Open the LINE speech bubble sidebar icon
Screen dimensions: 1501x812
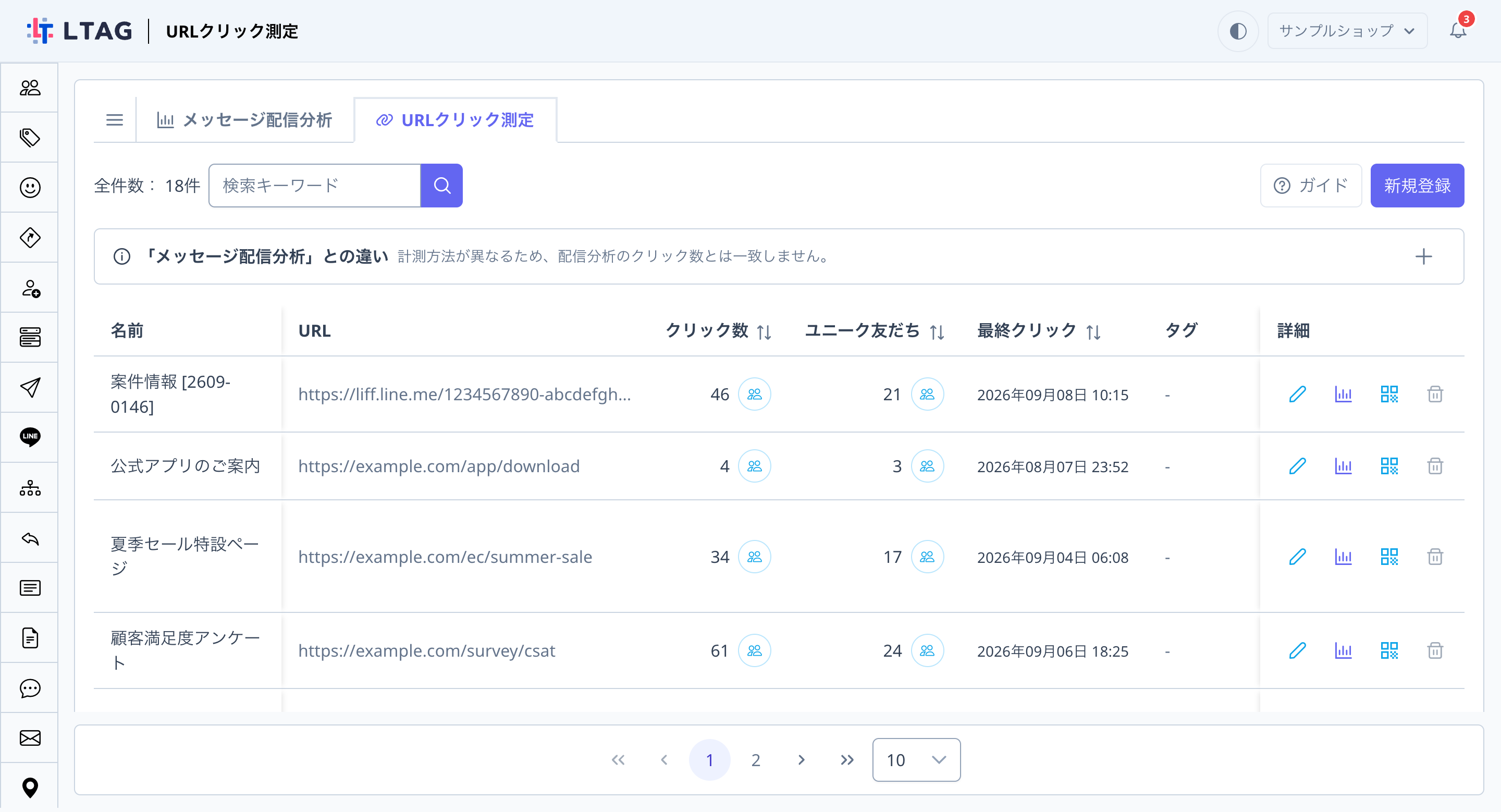point(30,437)
